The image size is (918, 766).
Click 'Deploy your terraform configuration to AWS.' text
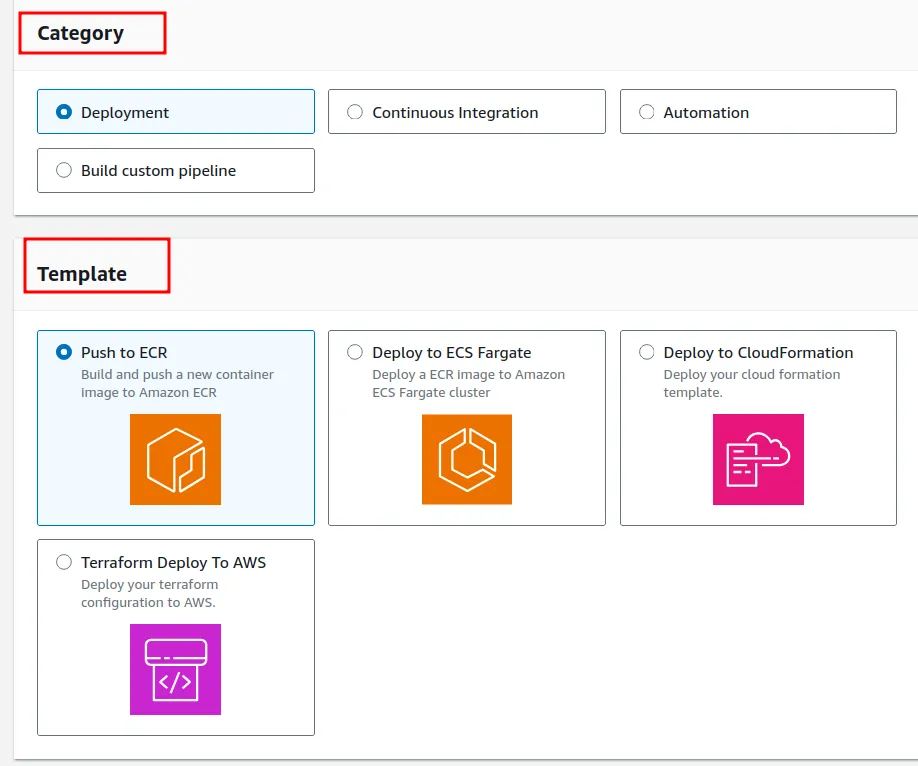(149, 593)
